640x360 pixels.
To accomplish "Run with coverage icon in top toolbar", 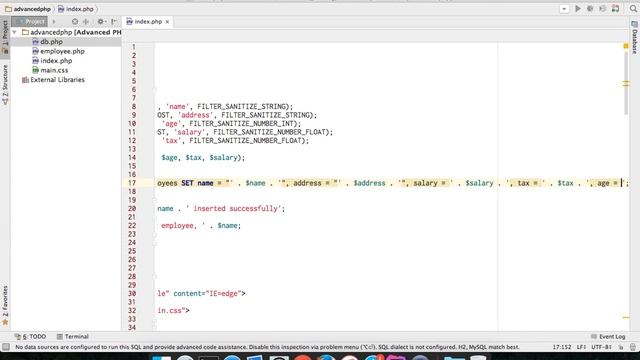I will (602, 9).
